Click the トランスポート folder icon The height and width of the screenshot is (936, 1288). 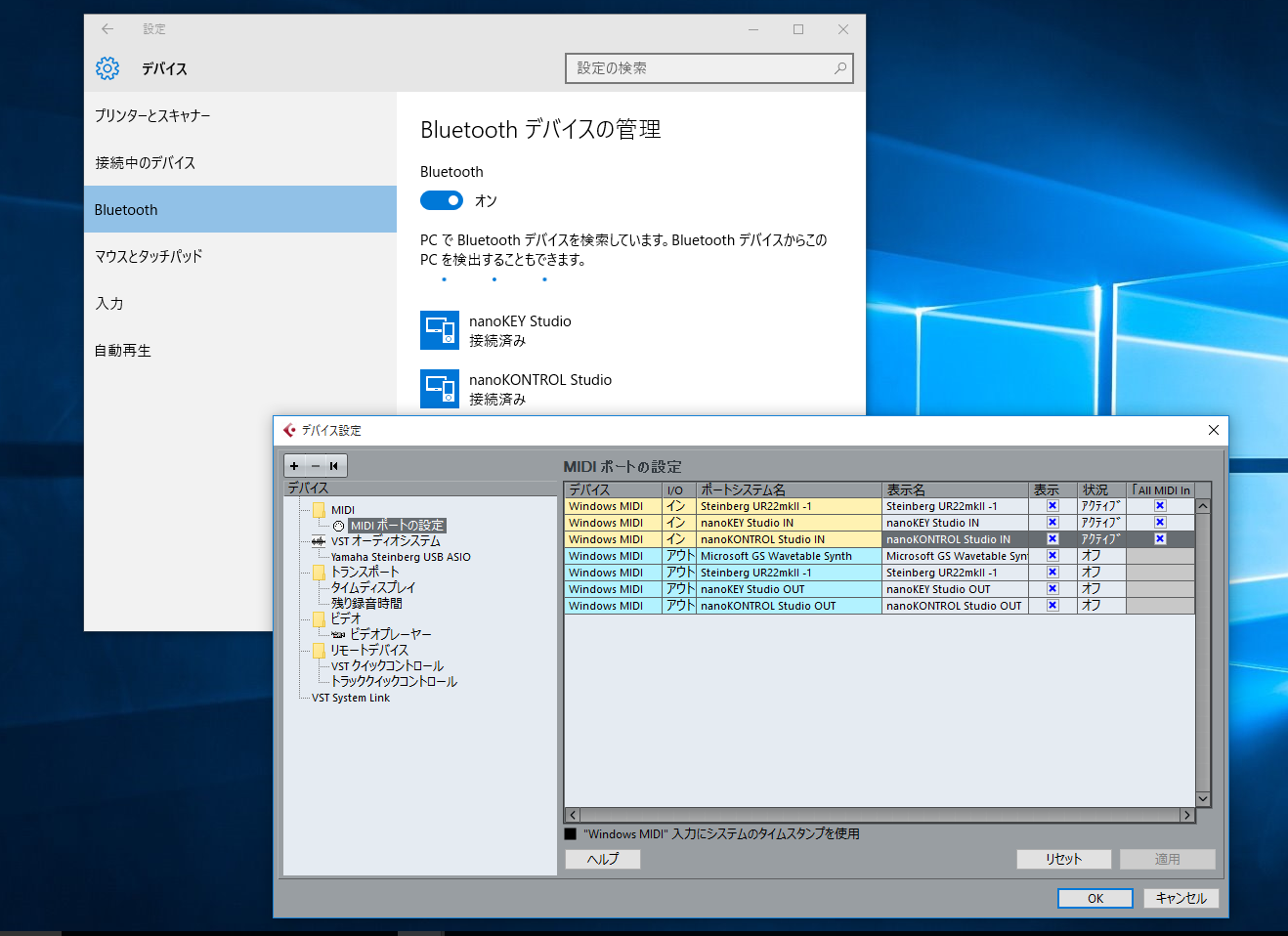click(x=319, y=573)
